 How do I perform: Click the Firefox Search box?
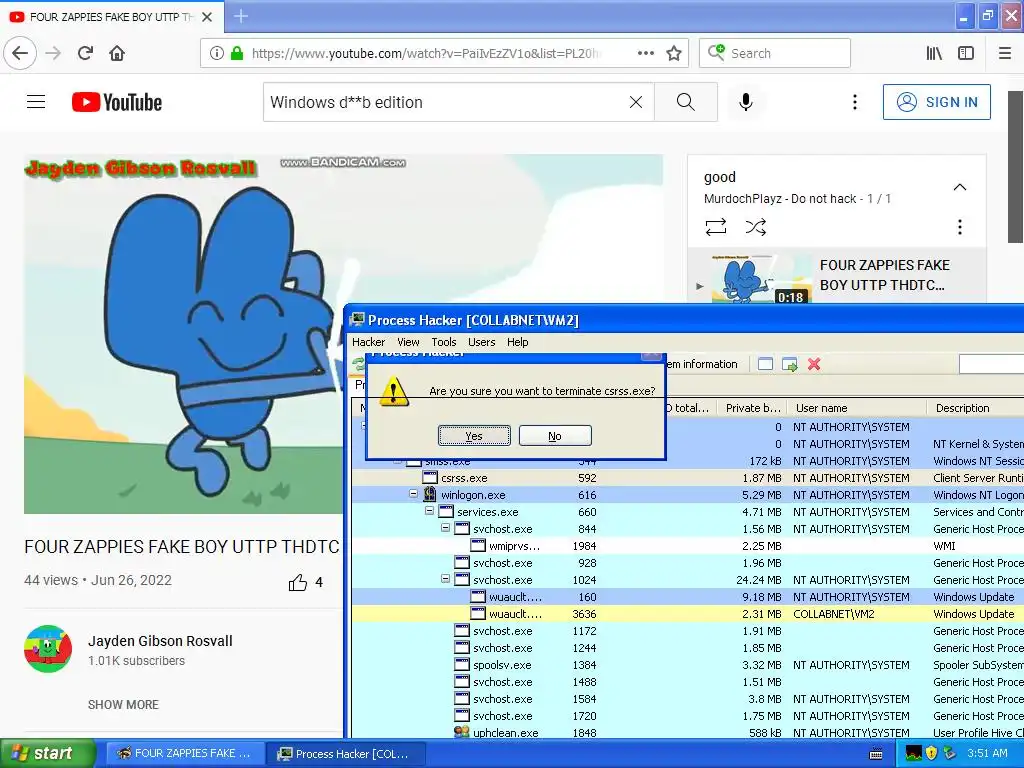[x=775, y=53]
